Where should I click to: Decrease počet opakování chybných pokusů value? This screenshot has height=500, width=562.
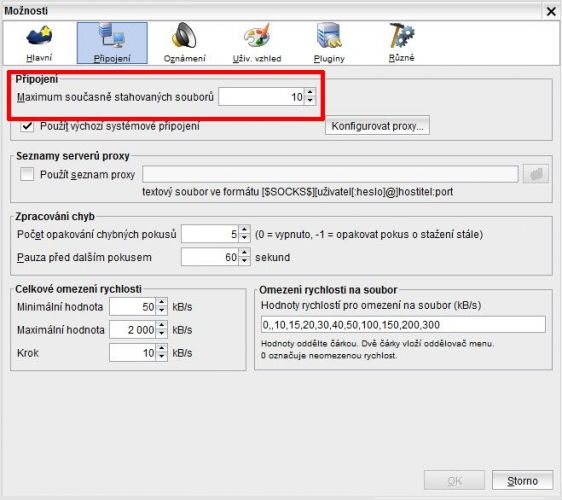(x=244, y=238)
